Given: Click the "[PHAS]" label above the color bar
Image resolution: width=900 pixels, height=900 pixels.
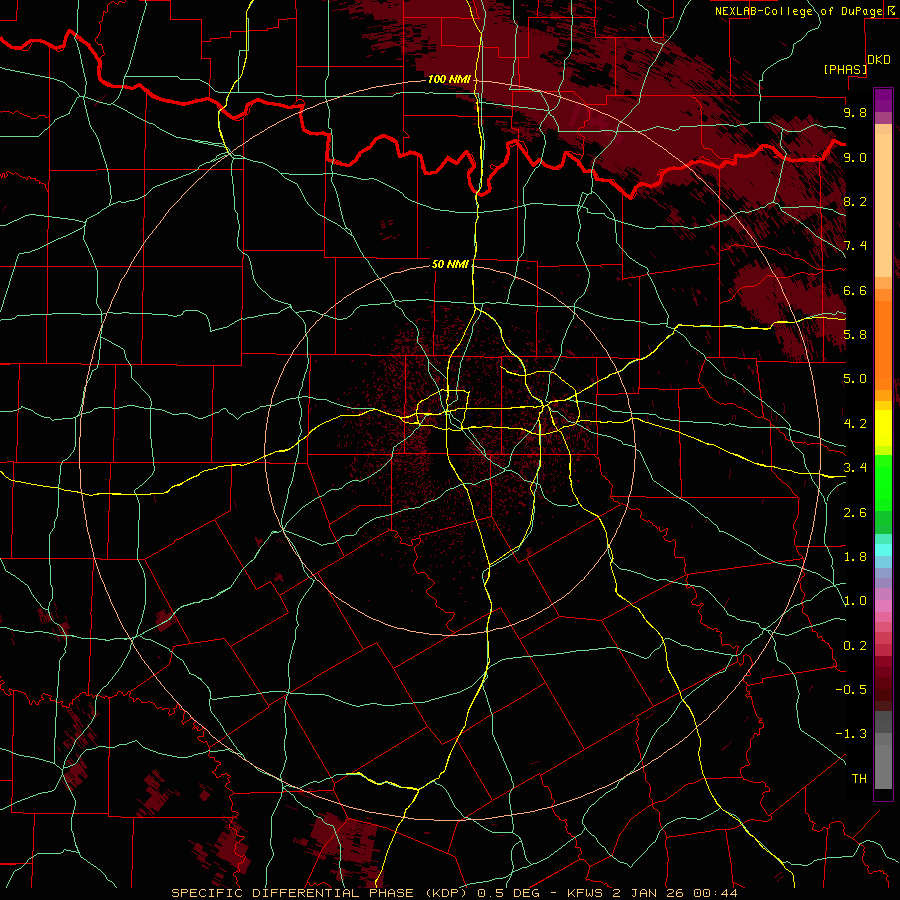Looking at the screenshot, I should 845,69.
